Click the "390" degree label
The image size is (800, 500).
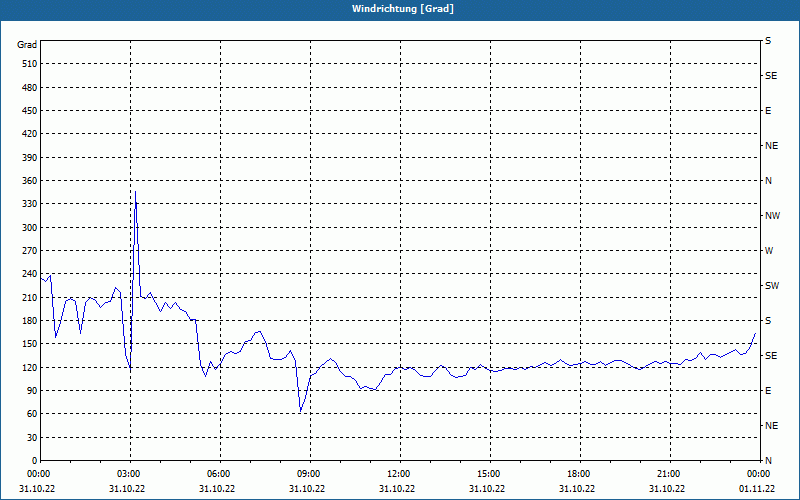[30, 158]
